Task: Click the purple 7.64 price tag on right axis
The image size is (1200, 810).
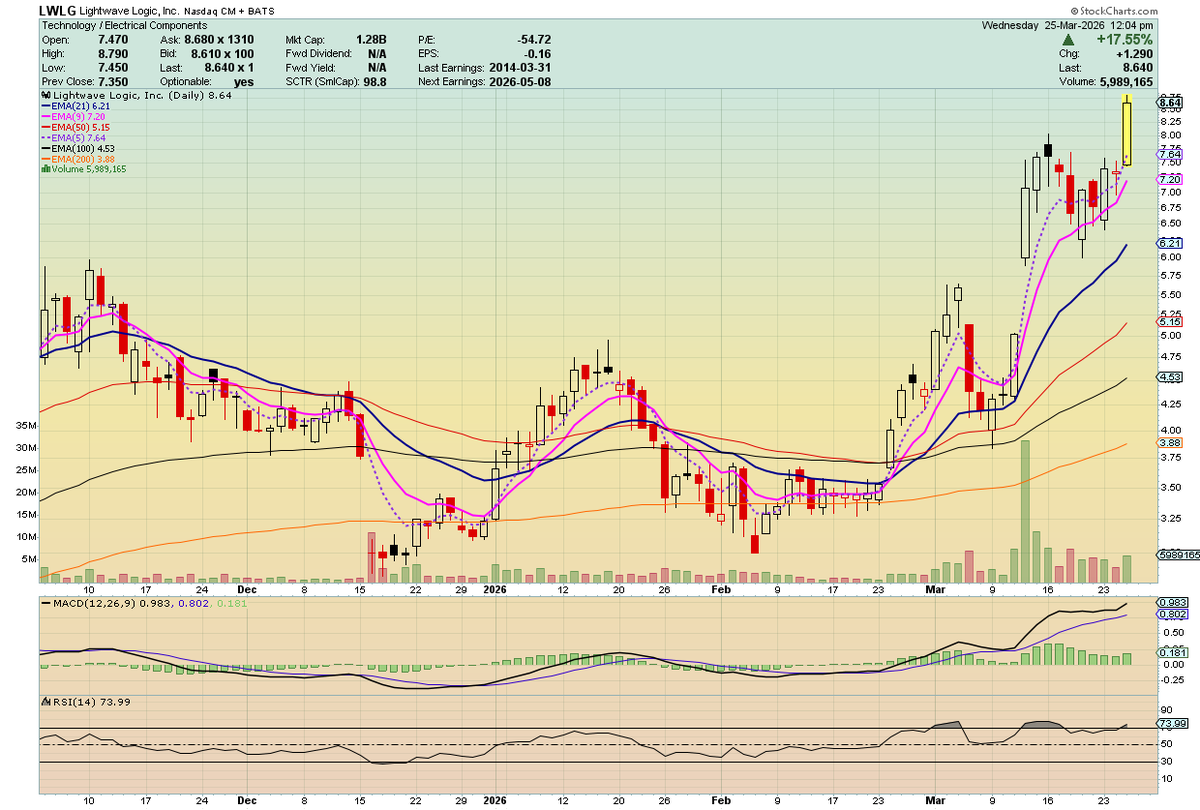Action: point(1171,155)
